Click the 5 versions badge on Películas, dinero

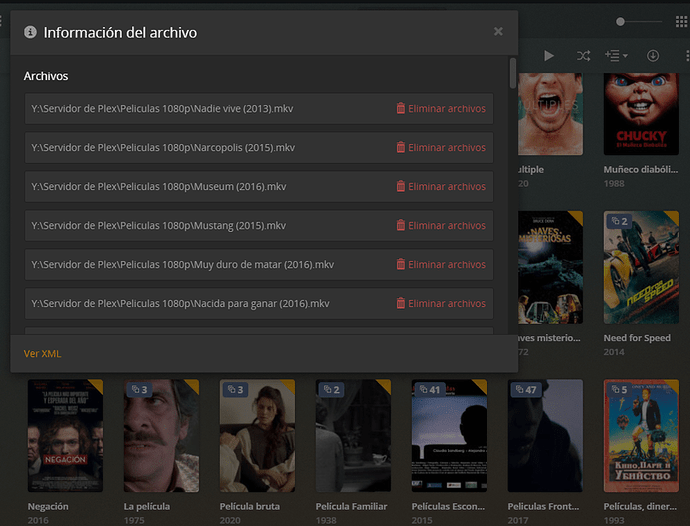click(x=619, y=390)
